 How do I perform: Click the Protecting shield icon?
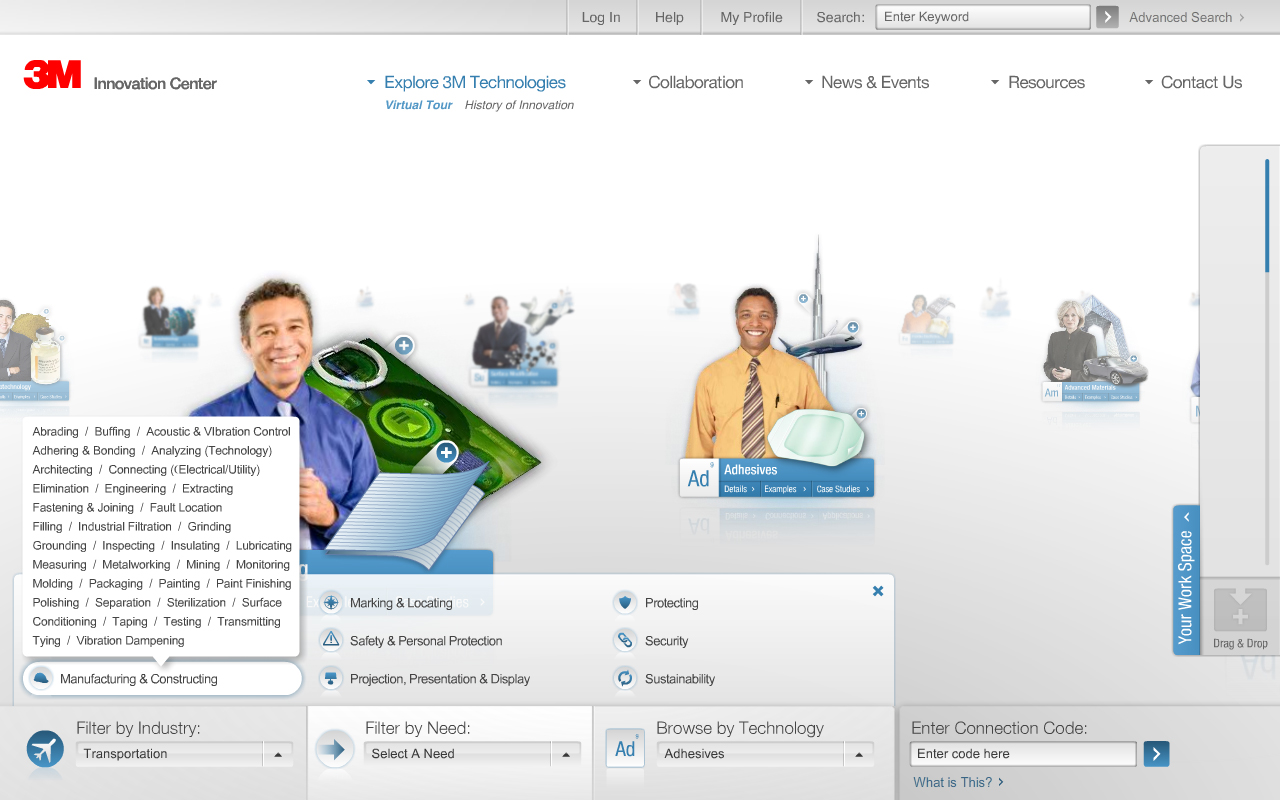[625, 603]
